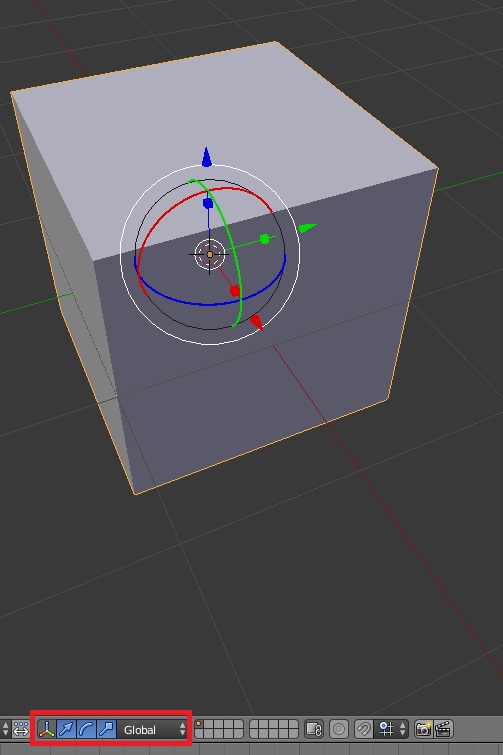Open the snap element type selector
Image resolution: width=503 pixels, height=755 pixels.
pyautogui.click(x=393, y=729)
